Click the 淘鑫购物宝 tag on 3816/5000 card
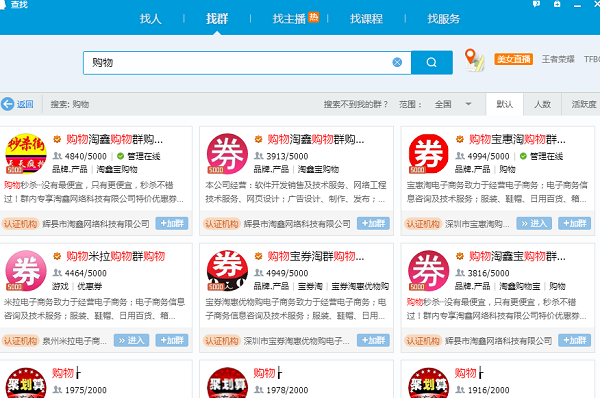The height and width of the screenshot is (398, 600). [x=520, y=286]
